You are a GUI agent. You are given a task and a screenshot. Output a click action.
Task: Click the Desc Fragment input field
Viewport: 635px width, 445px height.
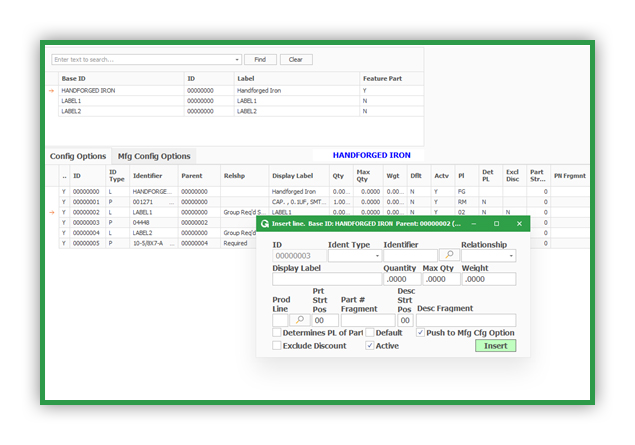466,320
